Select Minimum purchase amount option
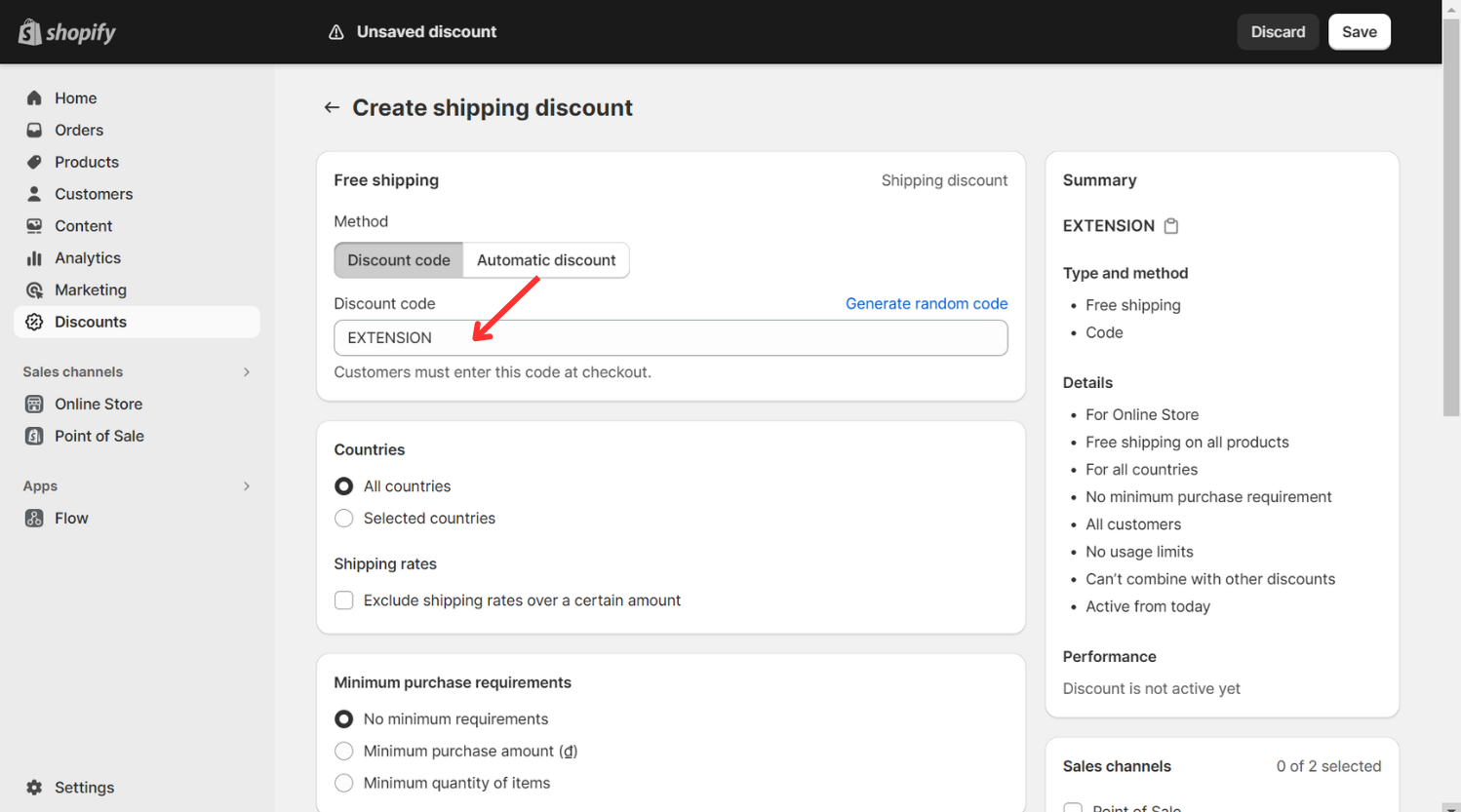The height and width of the screenshot is (812, 1461). 343,752
